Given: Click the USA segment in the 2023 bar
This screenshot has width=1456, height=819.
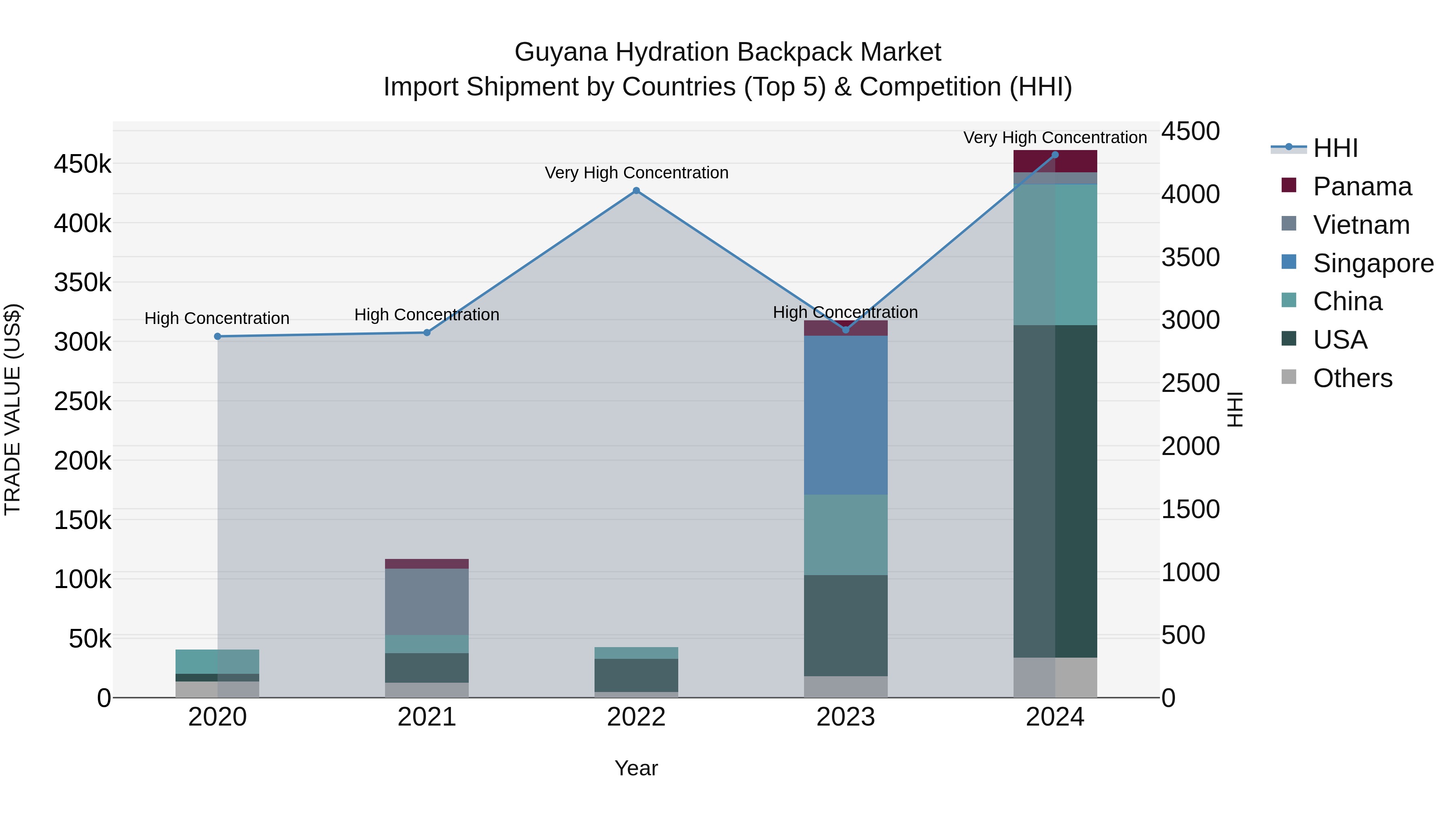Looking at the screenshot, I should (846, 626).
